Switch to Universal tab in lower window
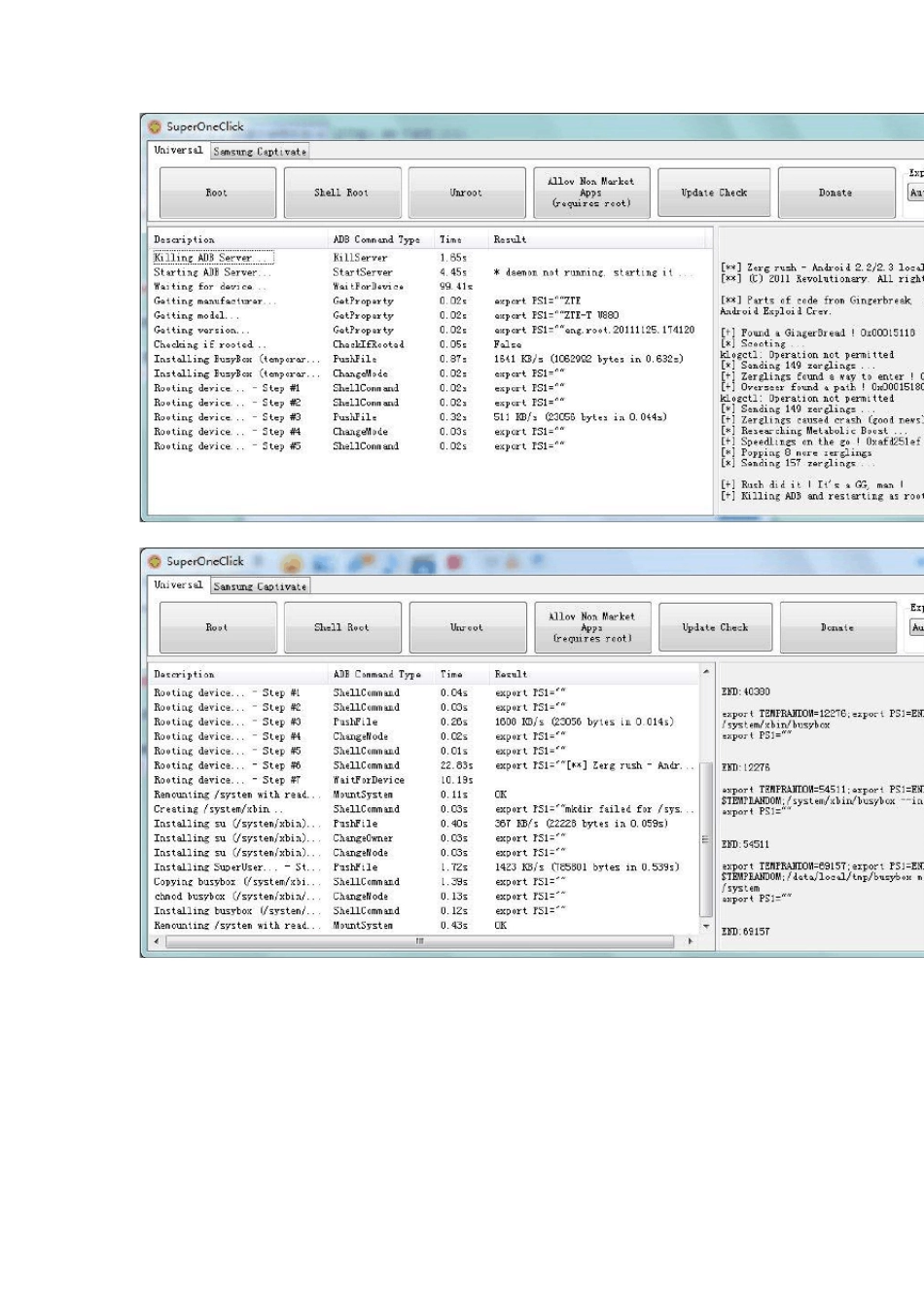The width and height of the screenshot is (924, 1307). (178, 585)
